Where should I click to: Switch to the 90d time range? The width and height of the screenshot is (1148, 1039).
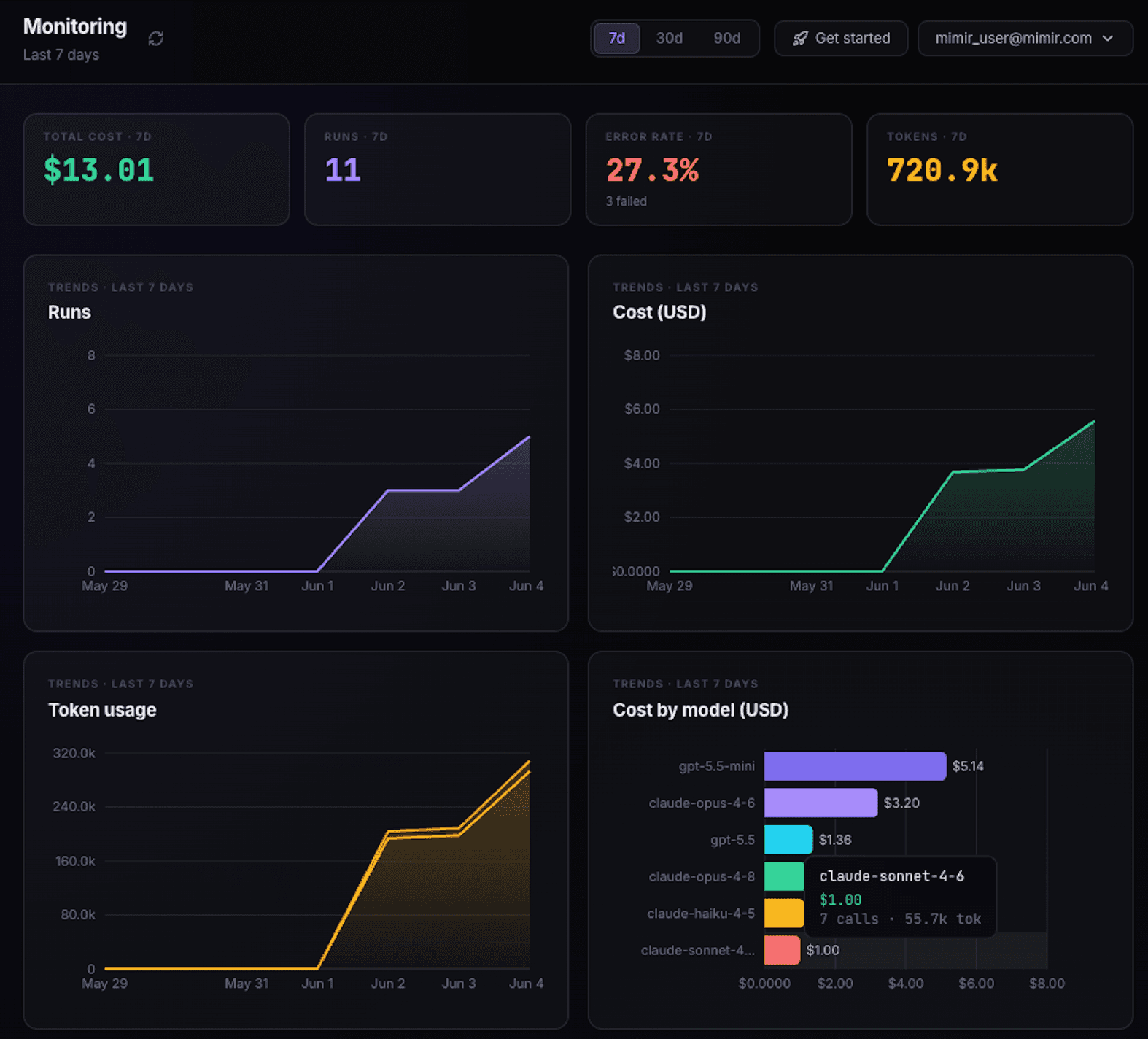(727, 38)
